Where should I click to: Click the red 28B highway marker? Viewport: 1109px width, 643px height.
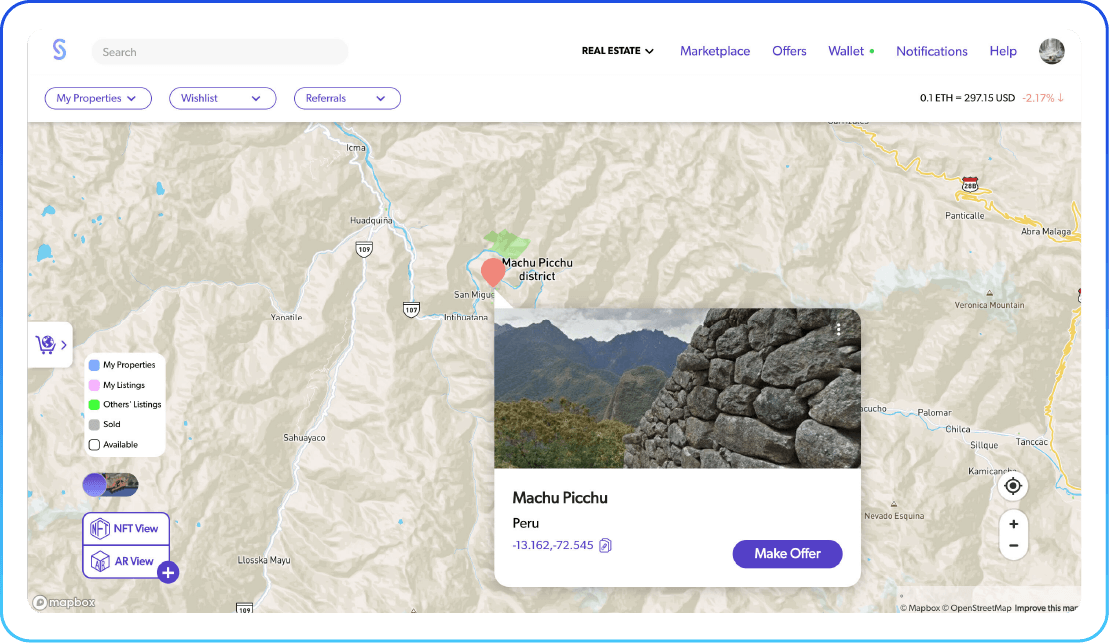[970, 185]
